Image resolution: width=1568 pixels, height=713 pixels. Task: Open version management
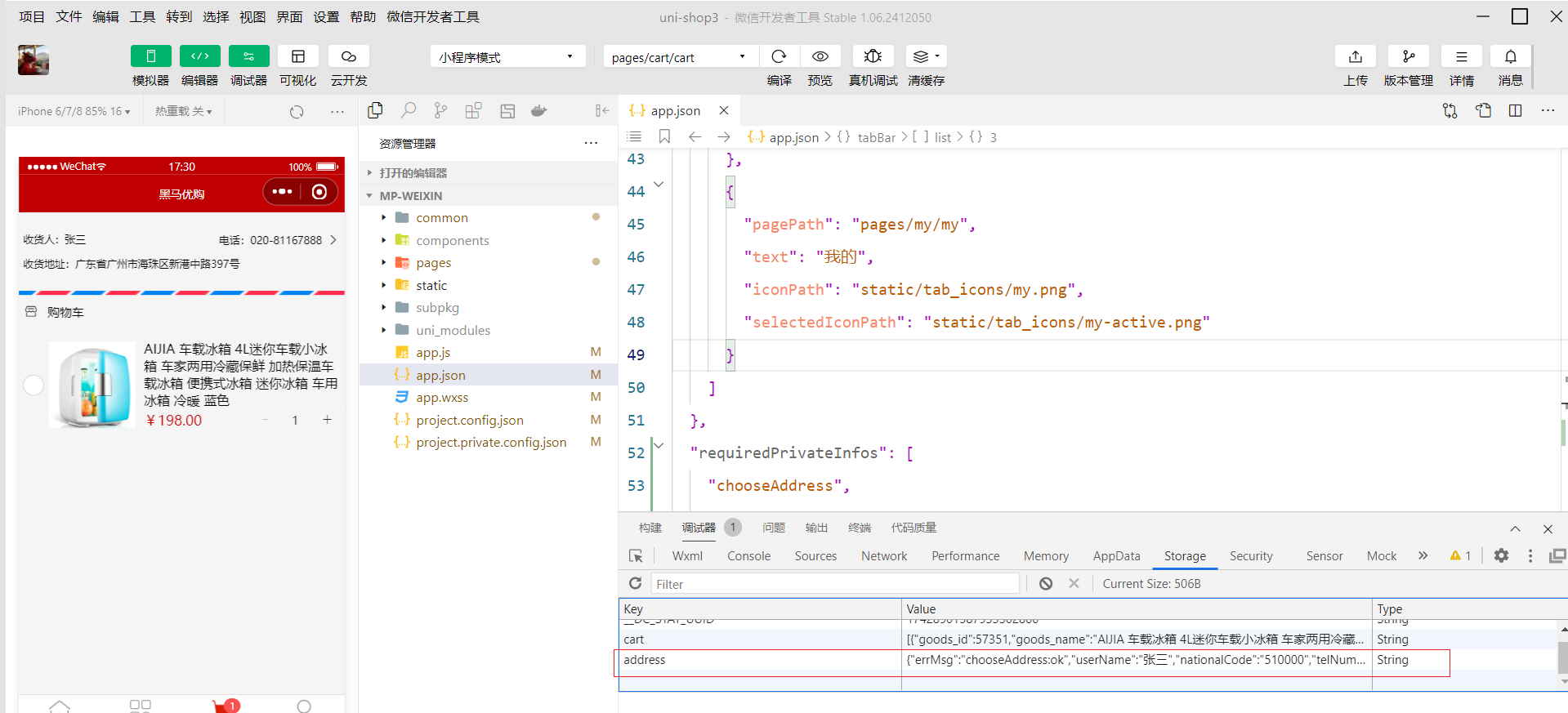1408,56
